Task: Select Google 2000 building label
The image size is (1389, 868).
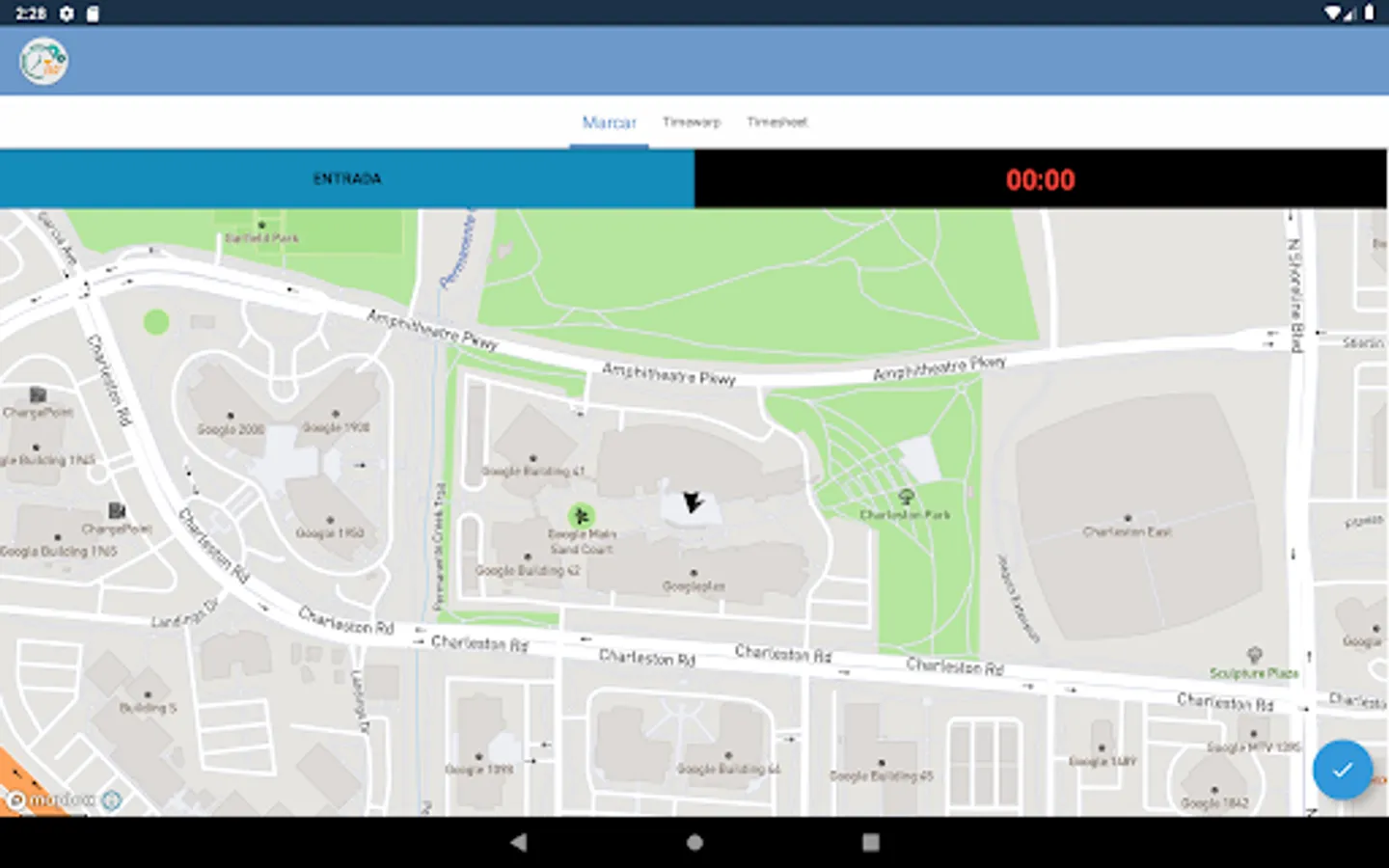Action: pos(231,429)
